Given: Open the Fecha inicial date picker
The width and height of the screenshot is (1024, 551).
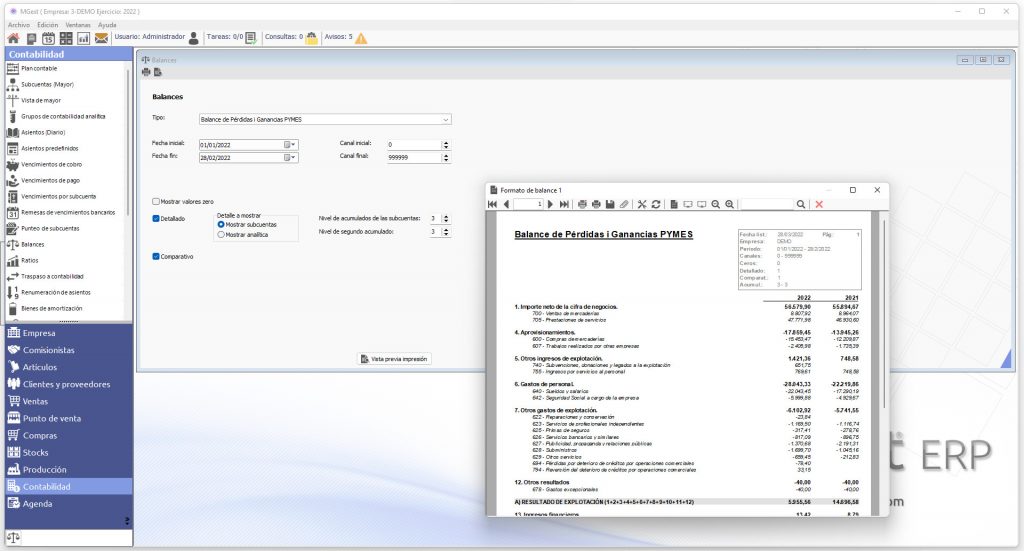Looking at the screenshot, I should click(290, 145).
